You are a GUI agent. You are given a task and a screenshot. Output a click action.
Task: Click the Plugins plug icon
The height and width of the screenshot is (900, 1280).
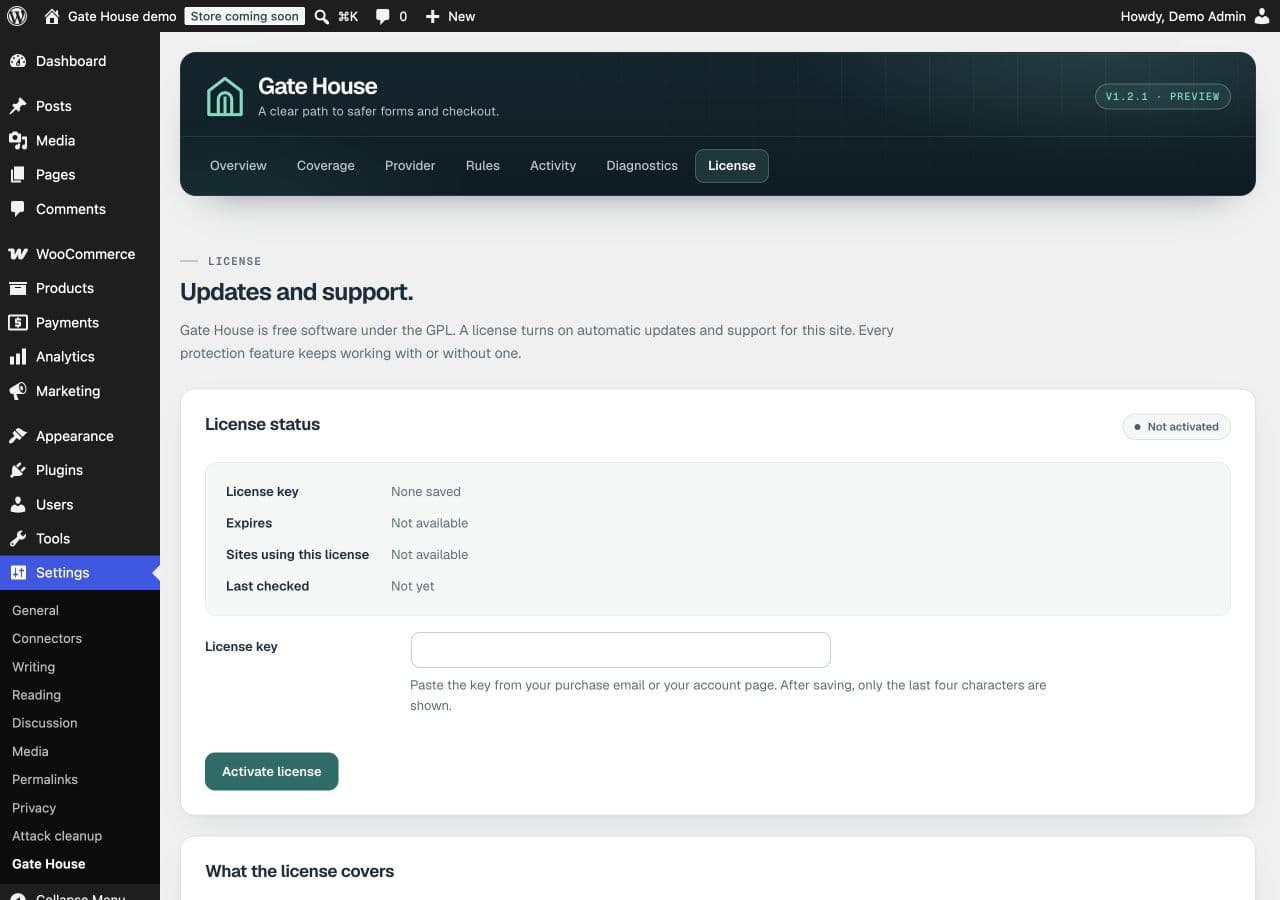(18, 470)
